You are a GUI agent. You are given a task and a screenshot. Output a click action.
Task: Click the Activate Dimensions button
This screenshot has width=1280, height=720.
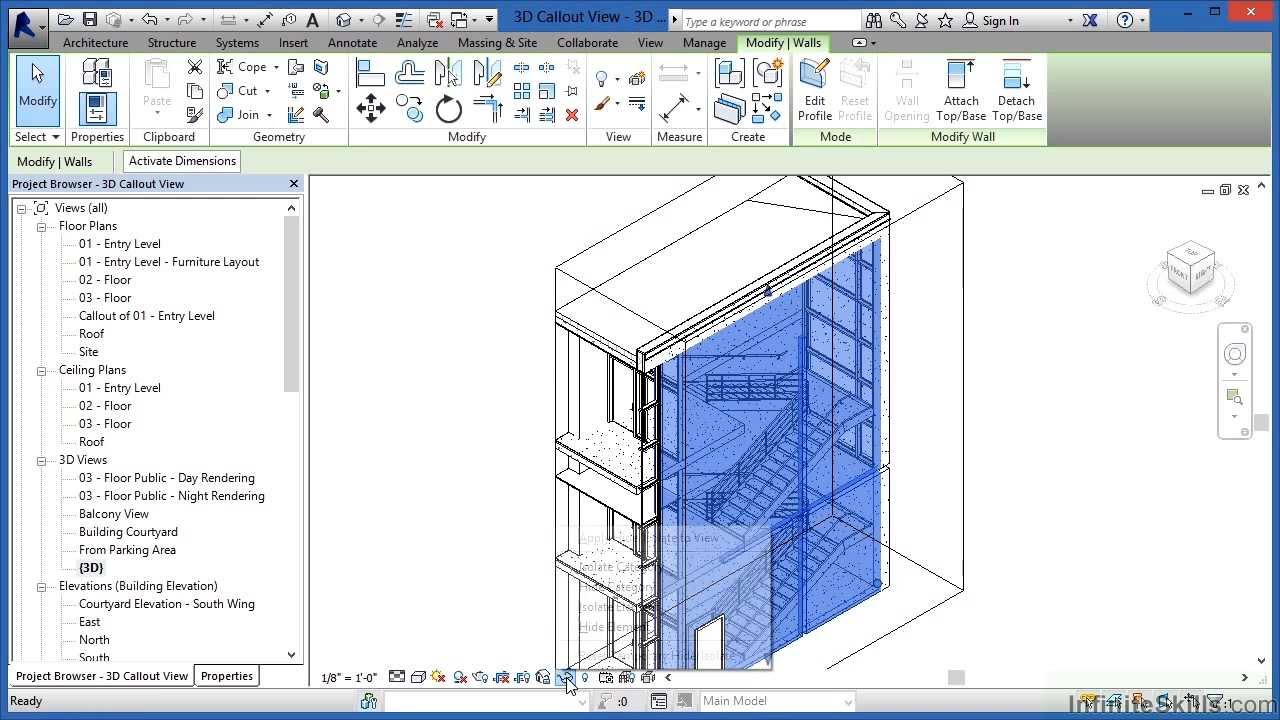182,161
